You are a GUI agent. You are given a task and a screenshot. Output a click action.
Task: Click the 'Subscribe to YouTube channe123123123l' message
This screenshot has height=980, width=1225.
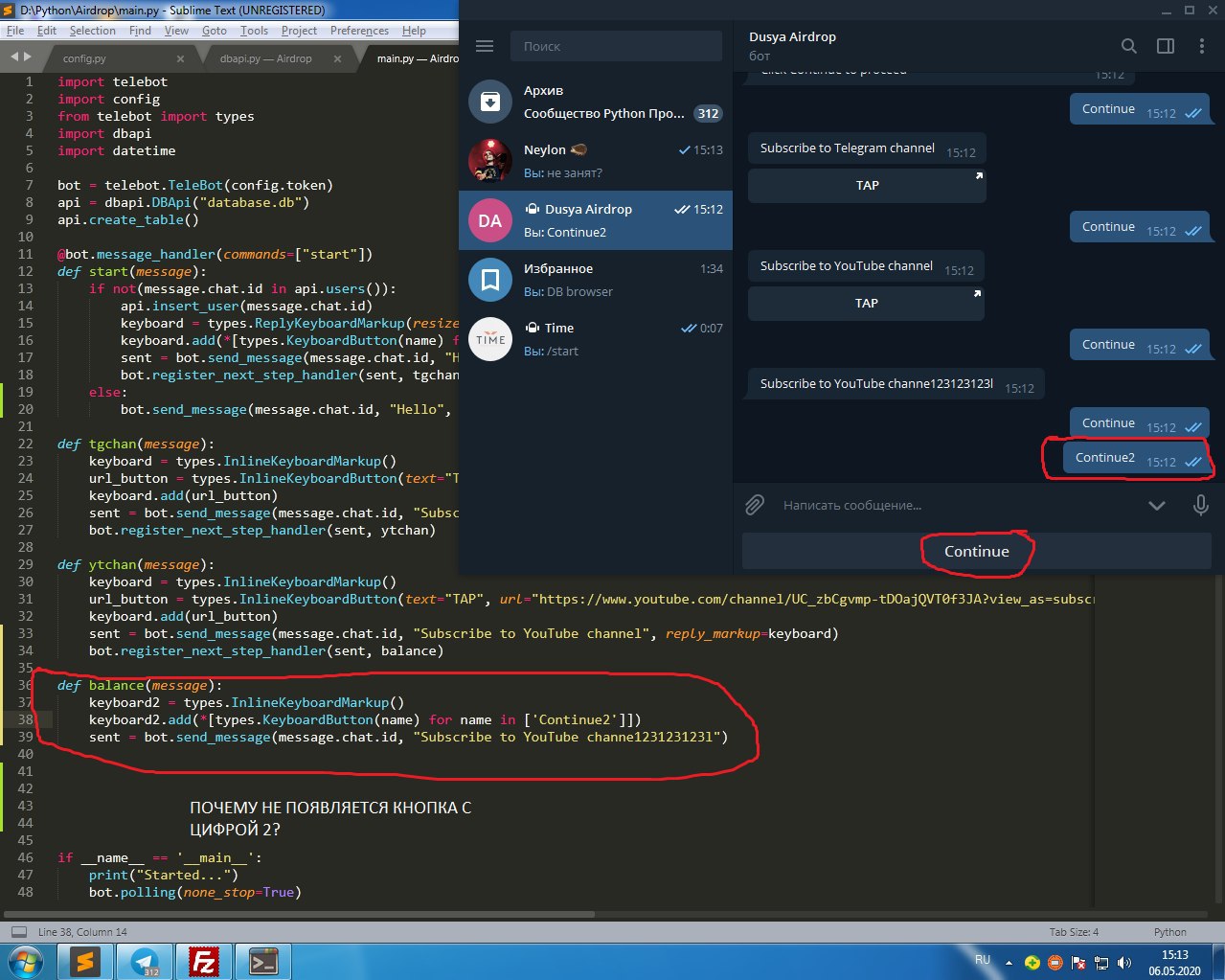896,384
